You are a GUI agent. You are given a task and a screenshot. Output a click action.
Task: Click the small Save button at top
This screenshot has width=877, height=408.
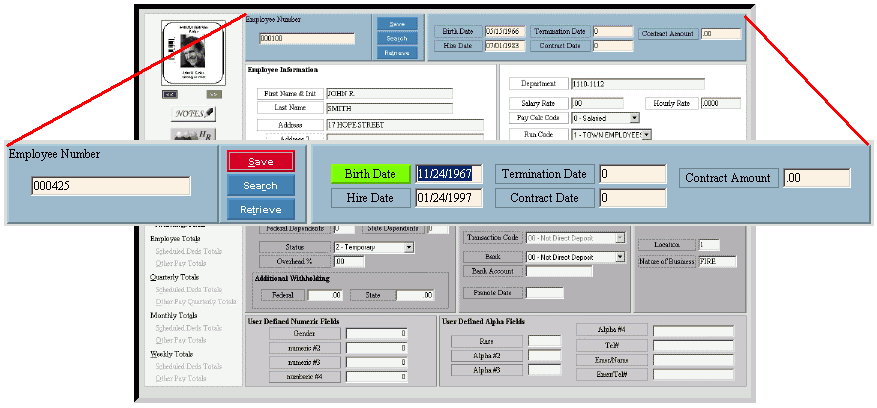(x=396, y=24)
